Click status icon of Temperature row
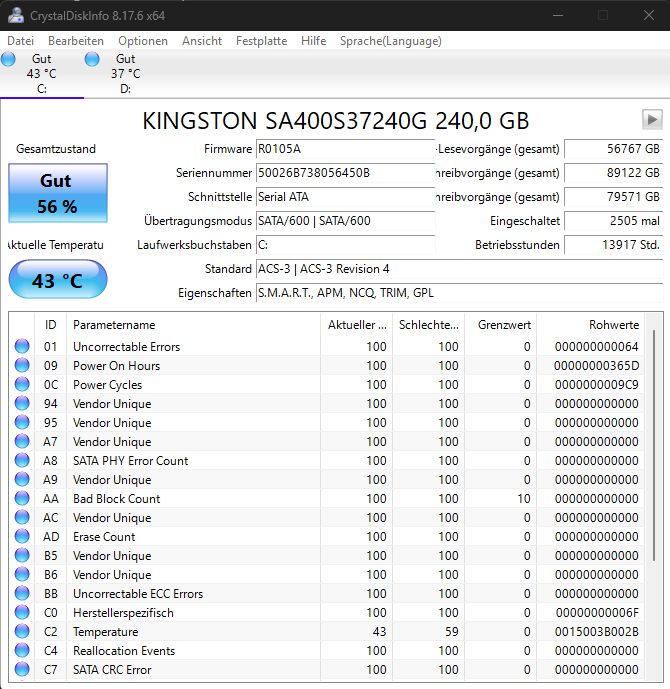Screen dimensions: 670x689 [x=22, y=631]
